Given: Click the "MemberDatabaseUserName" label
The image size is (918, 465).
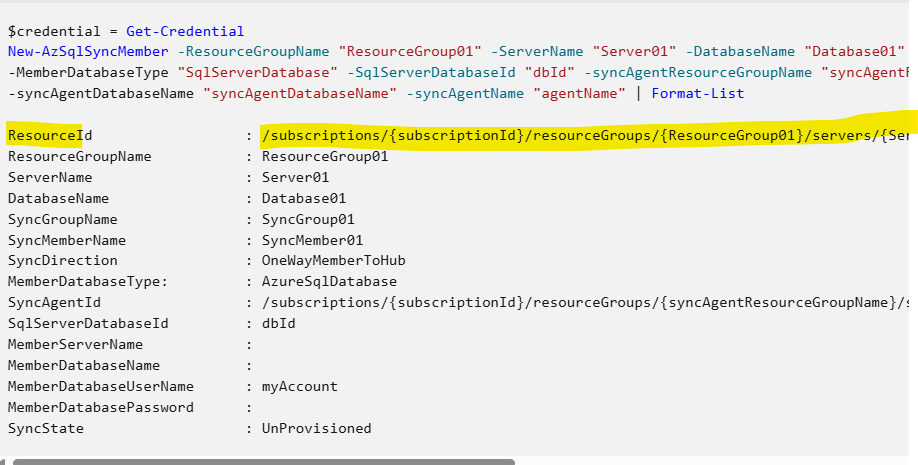Looking at the screenshot, I should 101,387.
